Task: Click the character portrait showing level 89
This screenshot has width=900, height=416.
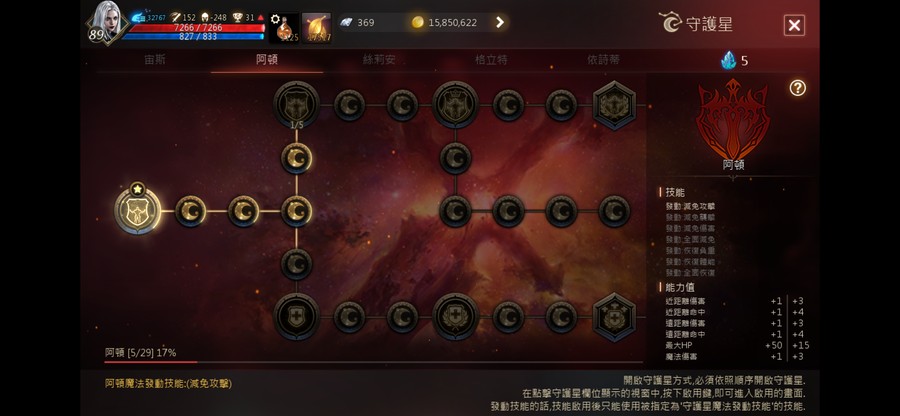Action: click(x=107, y=23)
